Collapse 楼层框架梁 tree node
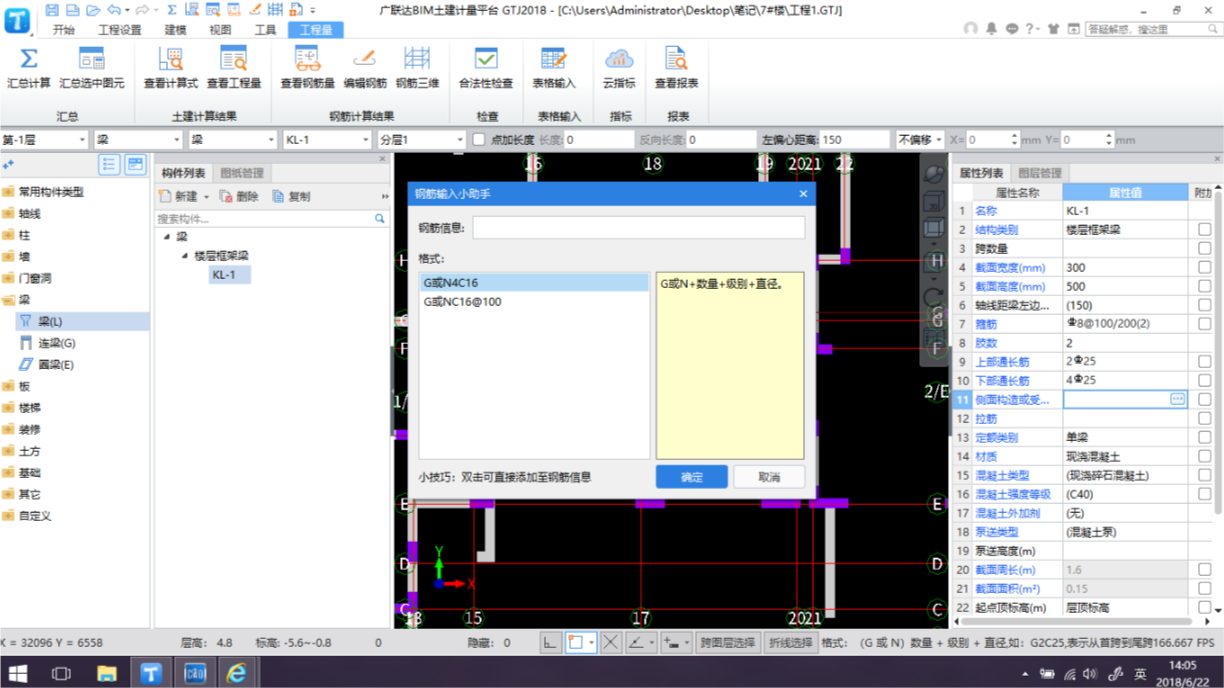The height and width of the screenshot is (688, 1224). coord(184,256)
